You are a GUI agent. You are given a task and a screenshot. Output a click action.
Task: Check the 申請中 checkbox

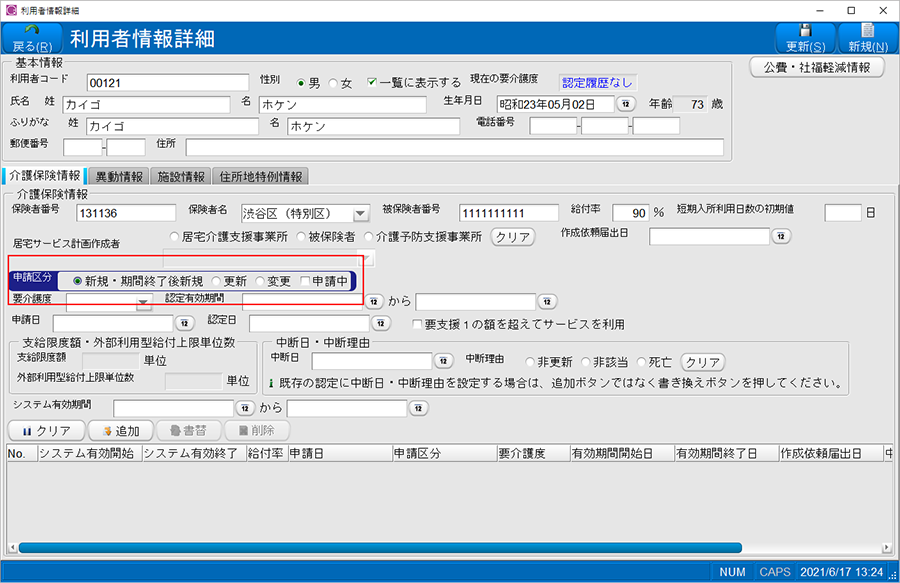coord(304,281)
